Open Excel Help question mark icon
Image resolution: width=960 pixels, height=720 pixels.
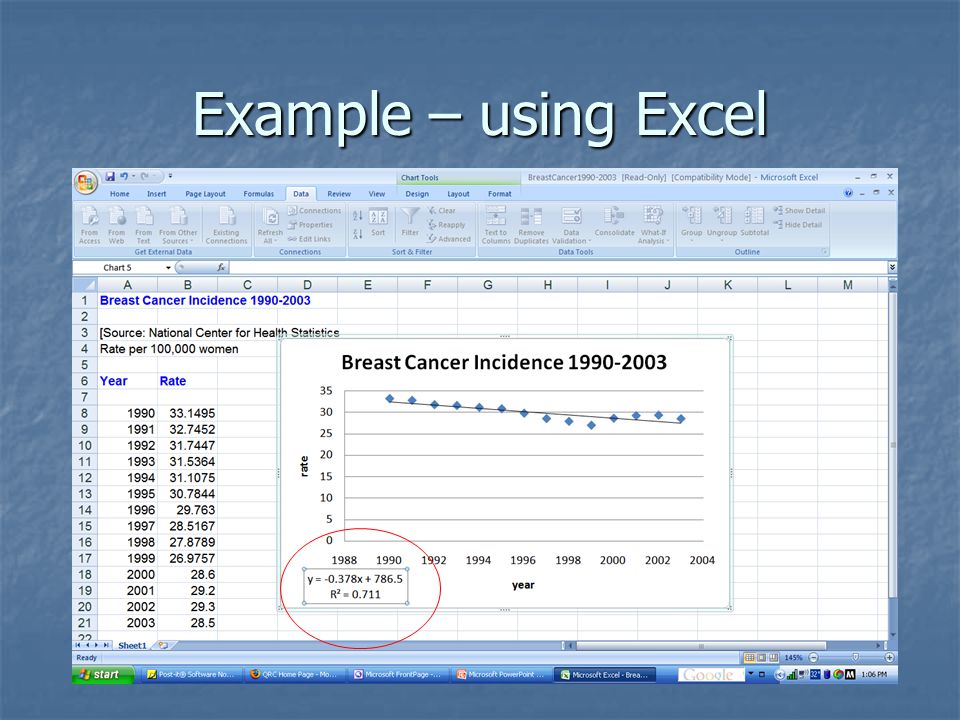[x=848, y=193]
